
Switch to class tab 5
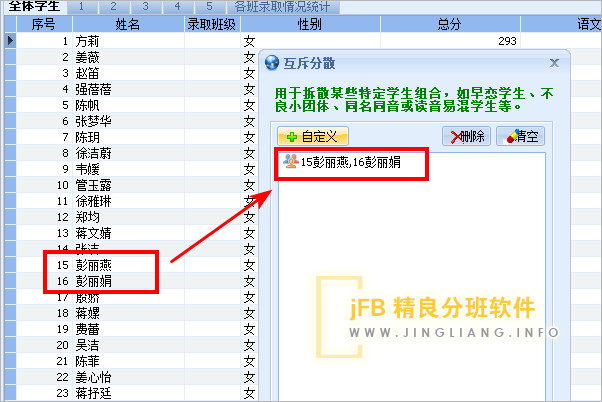tap(209, 6)
